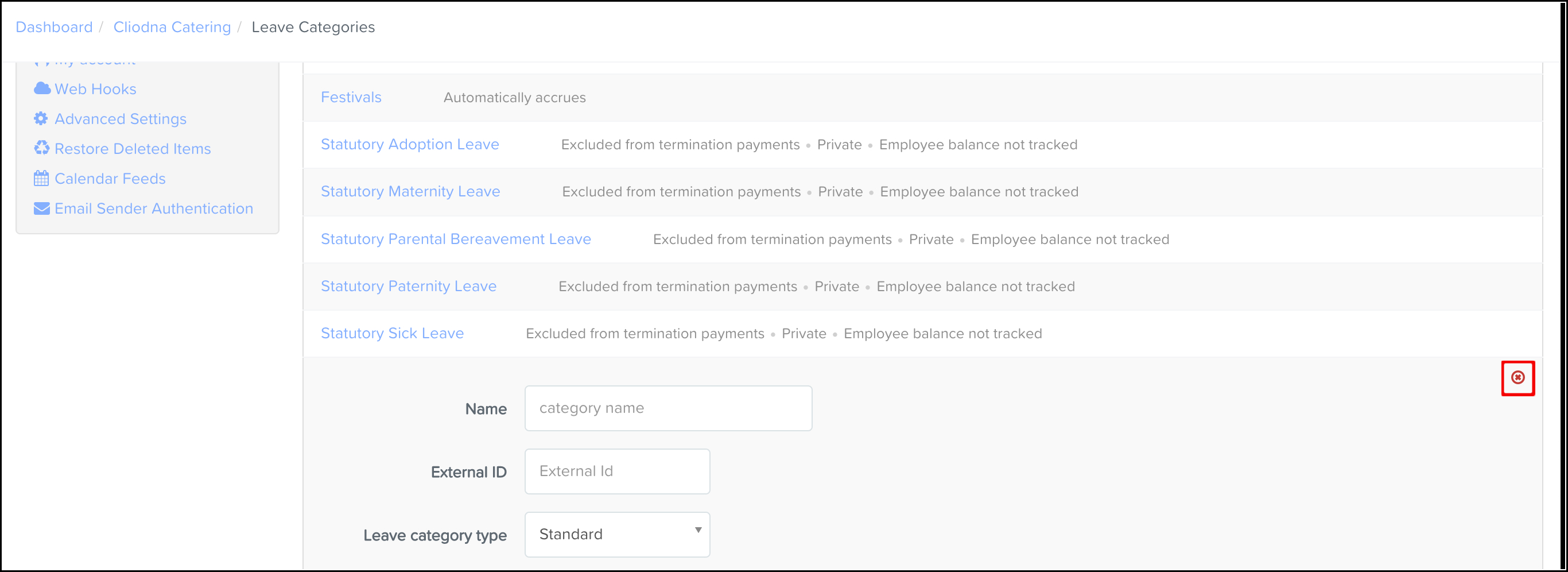Select Statutory Parental Bereavement Leave
This screenshot has width=1568, height=572.
coord(456,239)
